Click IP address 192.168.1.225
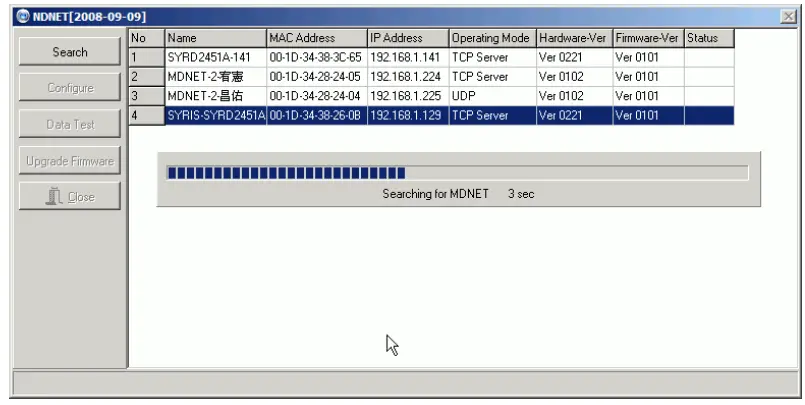 [408, 96]
